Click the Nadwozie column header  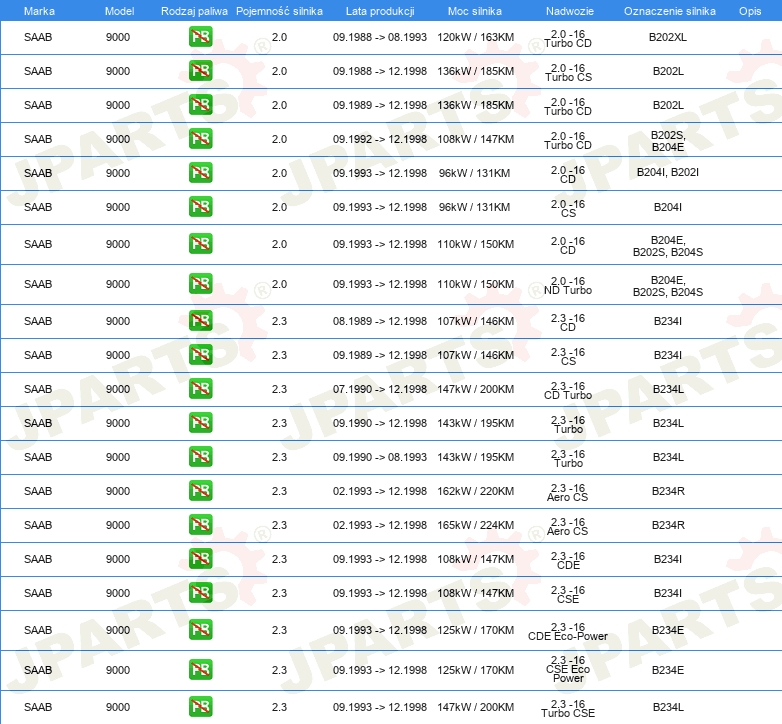click(x=570, y=11)
